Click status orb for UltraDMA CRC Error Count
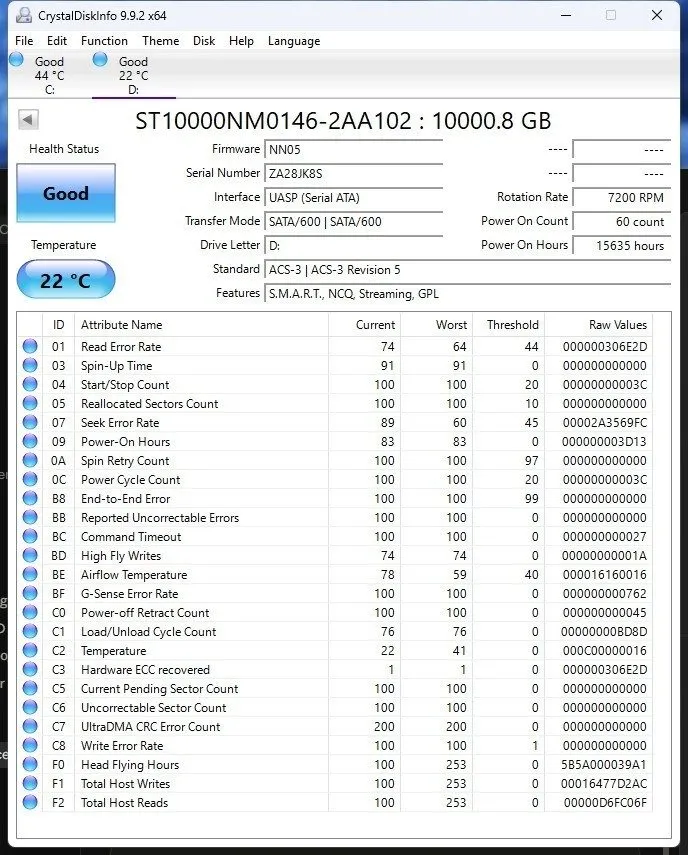Viewport: 688px width, 855px height. pyautogui.click(x=30, y=726)
